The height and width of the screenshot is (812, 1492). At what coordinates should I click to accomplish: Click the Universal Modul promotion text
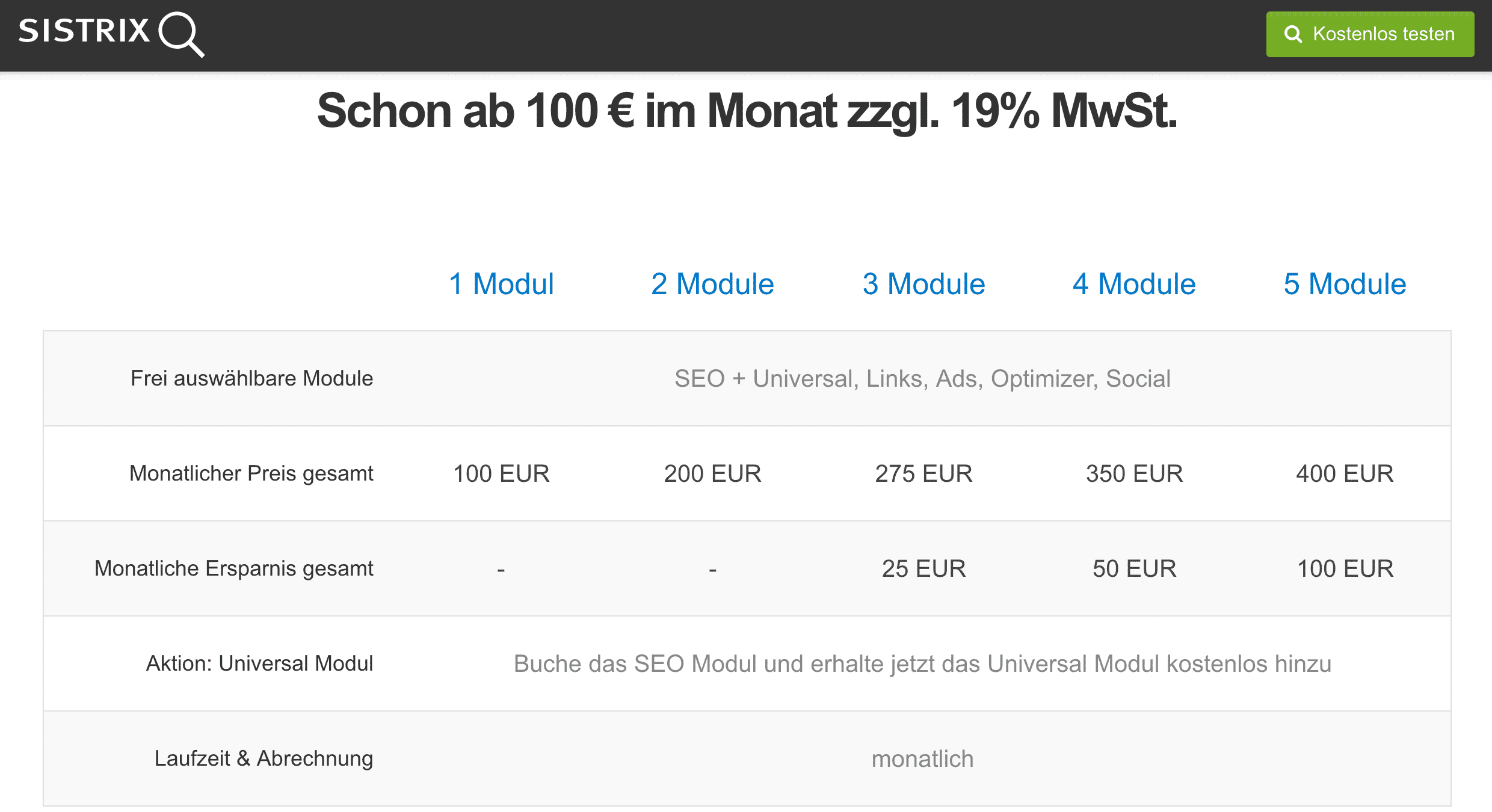(x=922, y=663)
